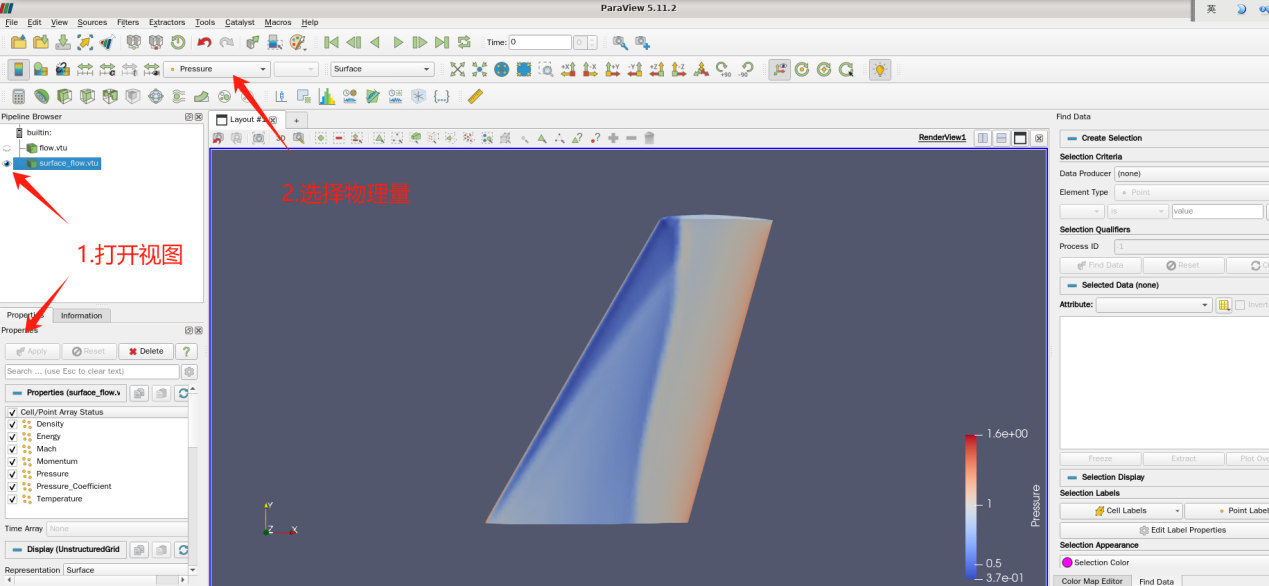
Task: Switch to the Information tab
Action: pyautogui.click(x=81, y=315)
